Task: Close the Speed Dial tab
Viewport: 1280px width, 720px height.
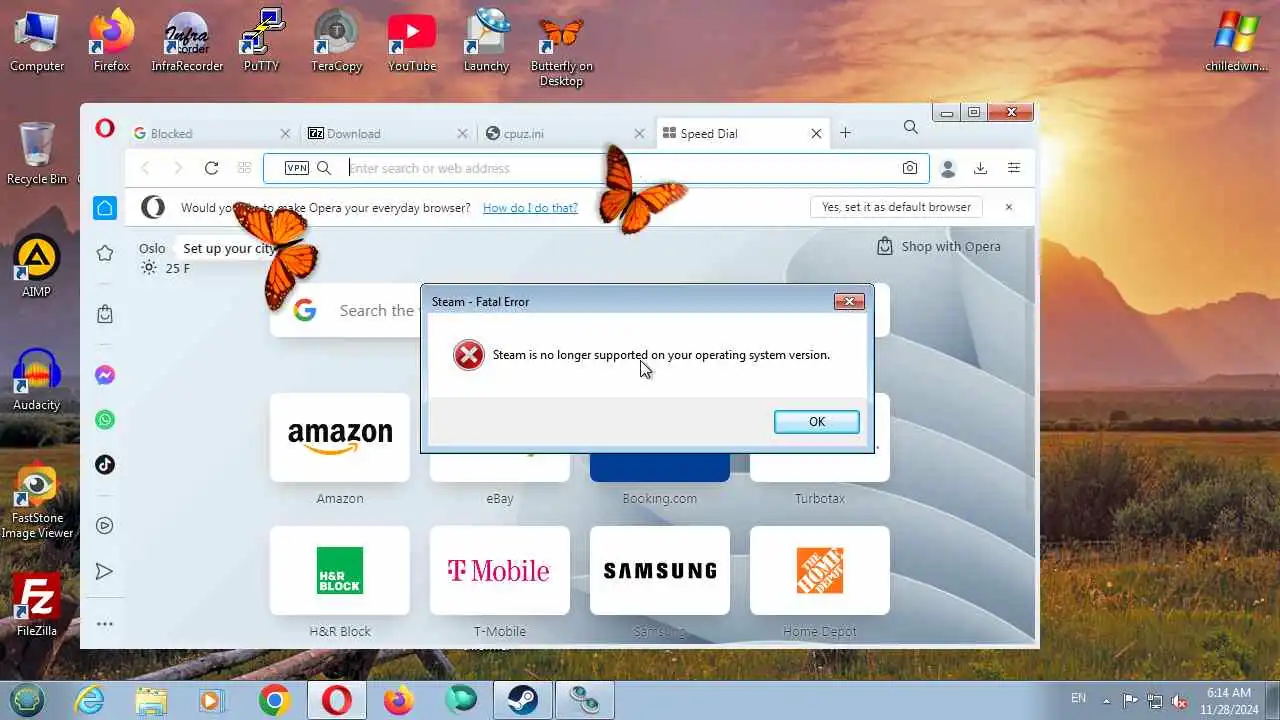Action: pyautogui.click(x=816, y=133)
